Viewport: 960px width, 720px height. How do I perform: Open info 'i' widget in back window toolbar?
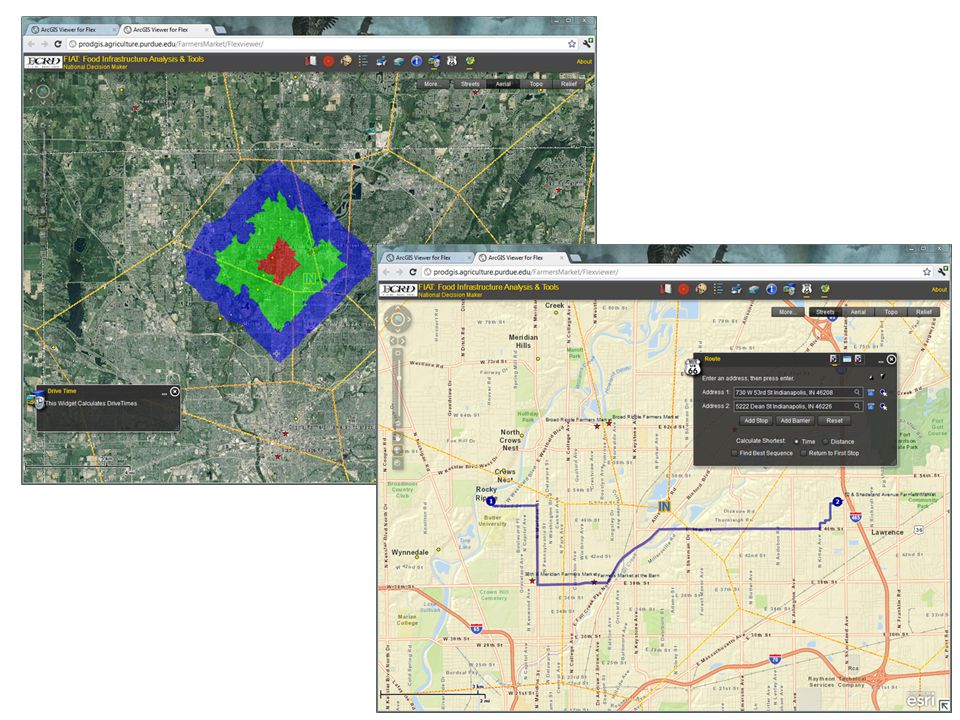416,61
